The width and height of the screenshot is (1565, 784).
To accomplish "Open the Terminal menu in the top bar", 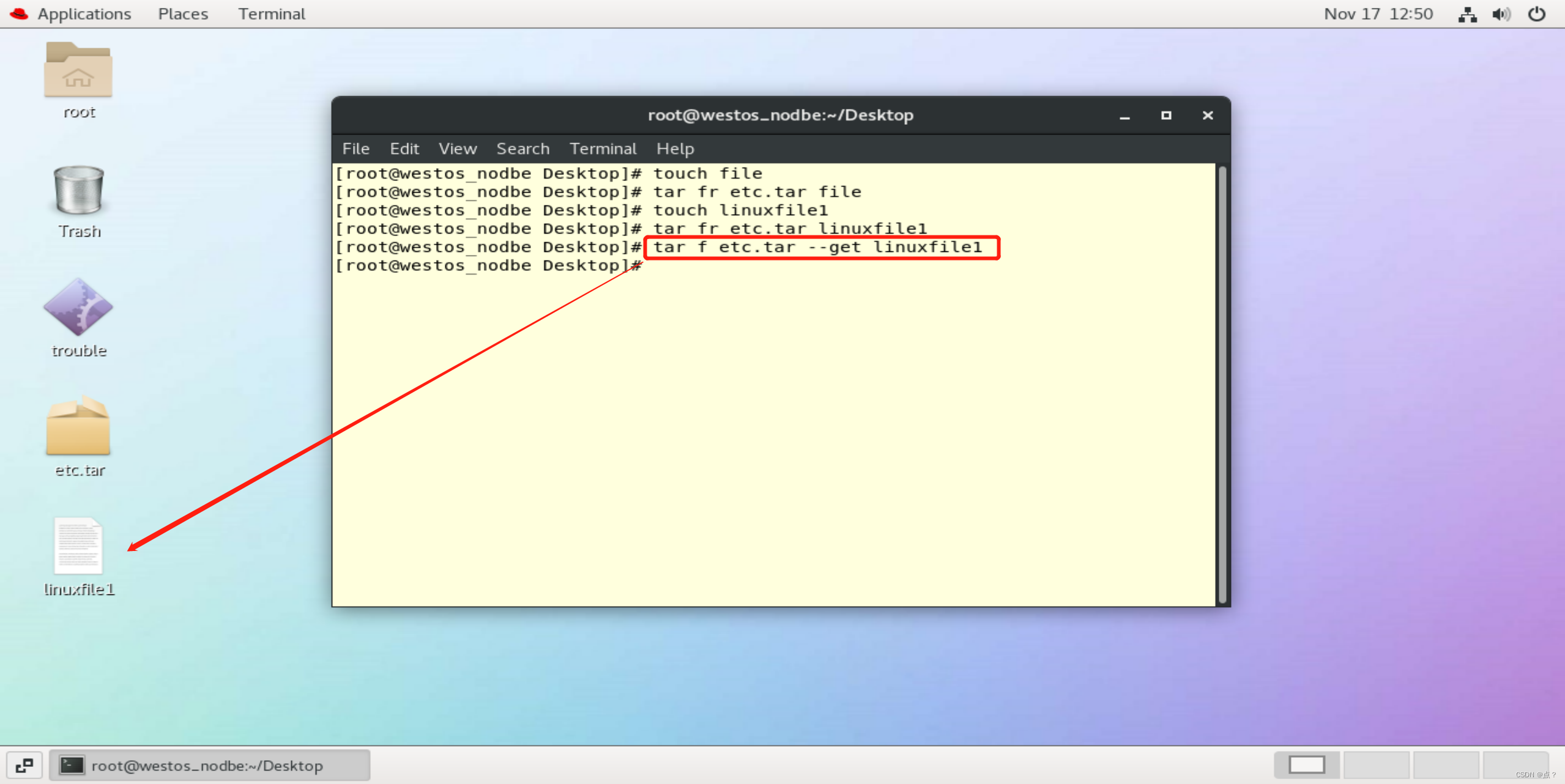I will (271, 13).
